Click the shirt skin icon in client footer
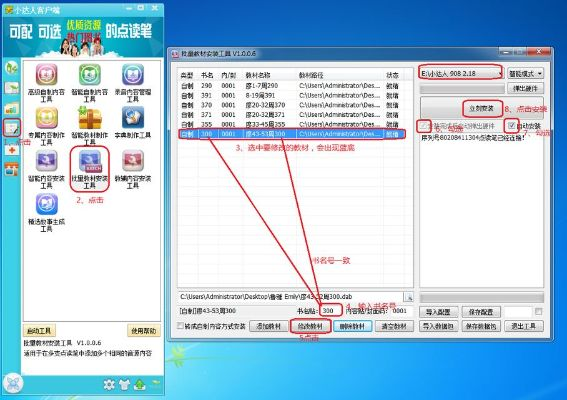Screen dimensions: 567x400 [124, 385]
